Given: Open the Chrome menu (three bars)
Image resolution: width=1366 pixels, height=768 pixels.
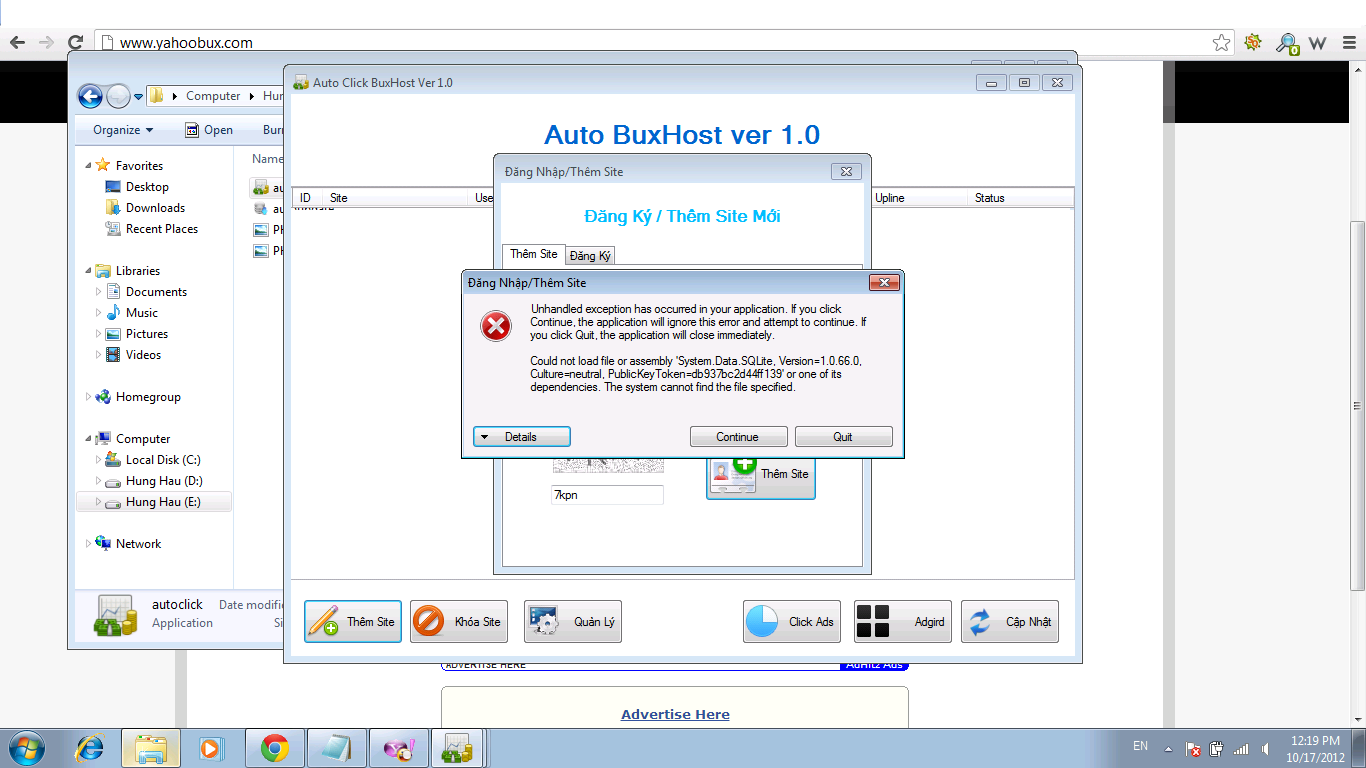Looking at the screenshot, I should [x=1349, y=43].
